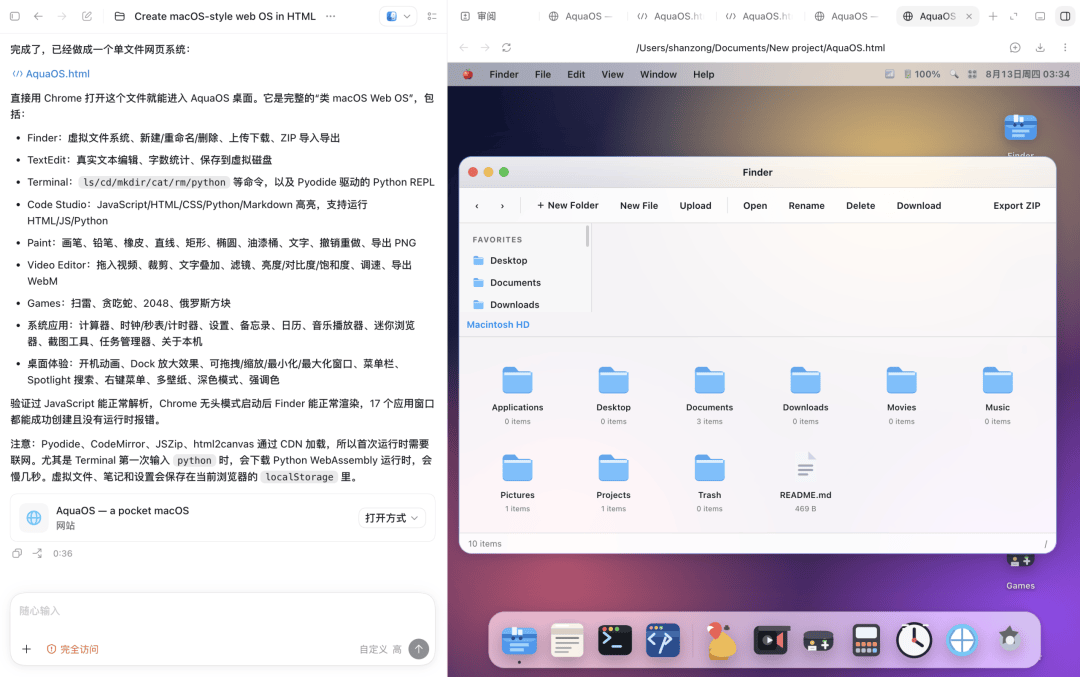Launch Code Studio from the dock

[x=663, y=640]
